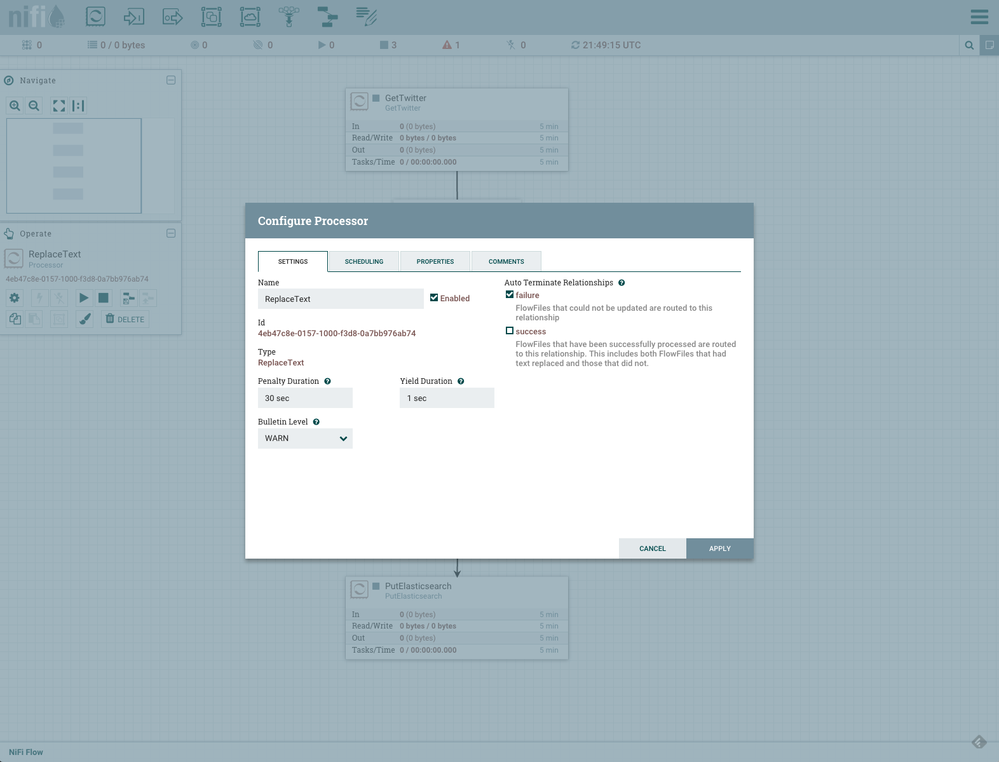Click the Penalty Duration field
Image resolution: width=999 pixels, height=762 pixels.
pos(305,398)
